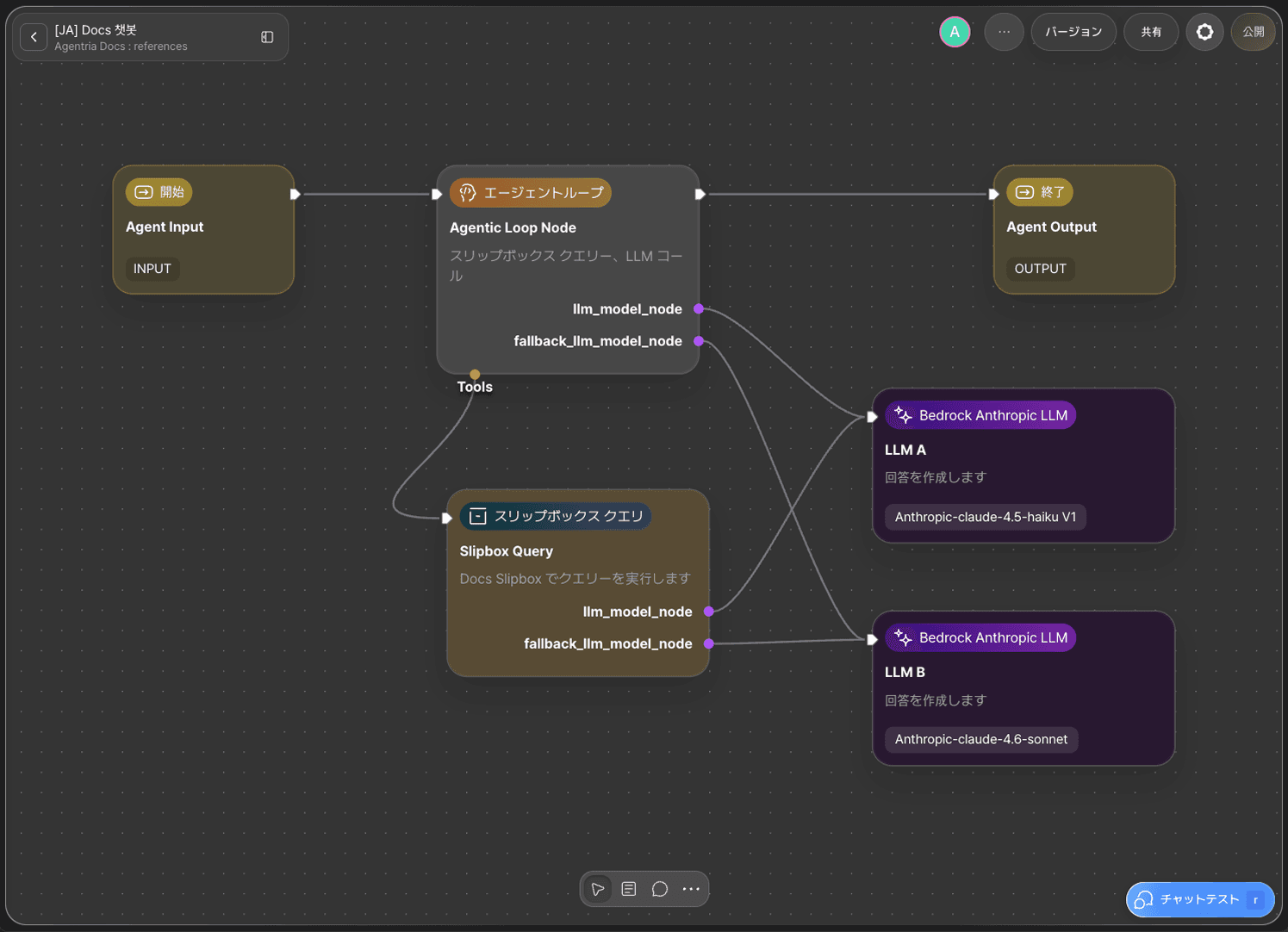Image resolution: width=1288 pixels, height=932 pixels.
Task: Go back using the left chevron button
Action: pos(34,37)
